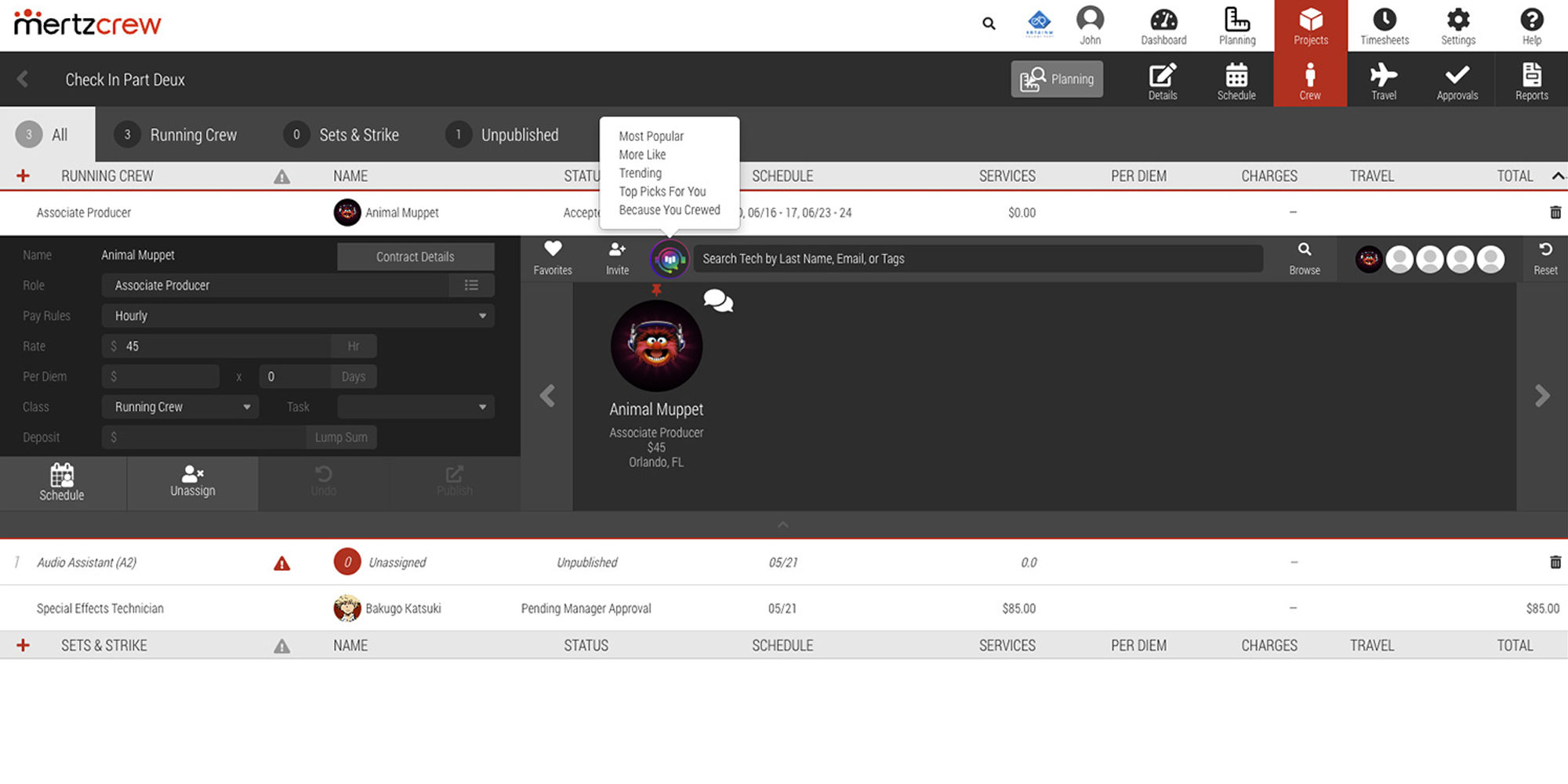1568x784 pixels.
Task: Open Timesheets
Action: click(1385, 26)
